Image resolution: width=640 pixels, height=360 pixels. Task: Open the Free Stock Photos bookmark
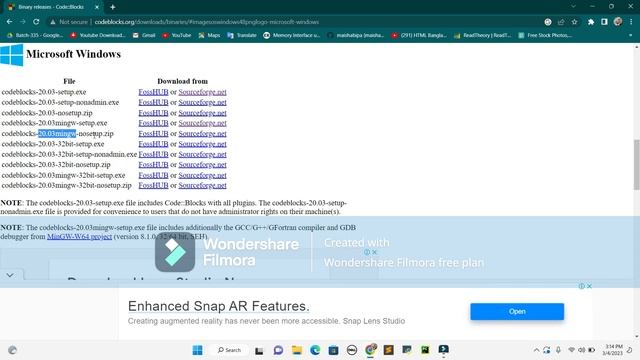pyautogui.click(x=545, y=36)
